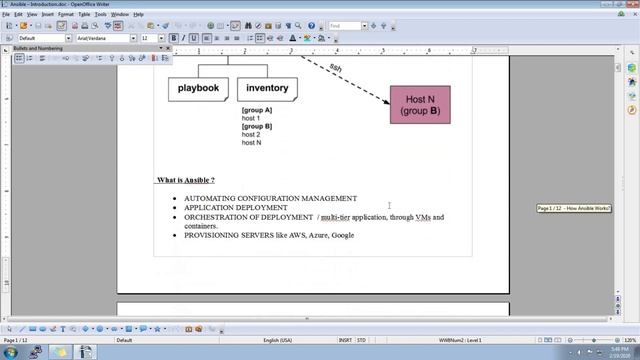
Task: Open the Paragraph Style dropdown
Action: pyautogui.click(x=68, y=38)
